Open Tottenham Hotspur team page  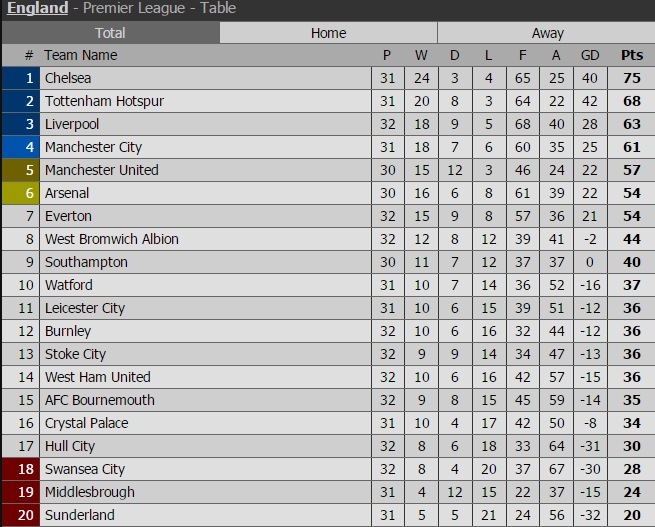pos(104,101)
